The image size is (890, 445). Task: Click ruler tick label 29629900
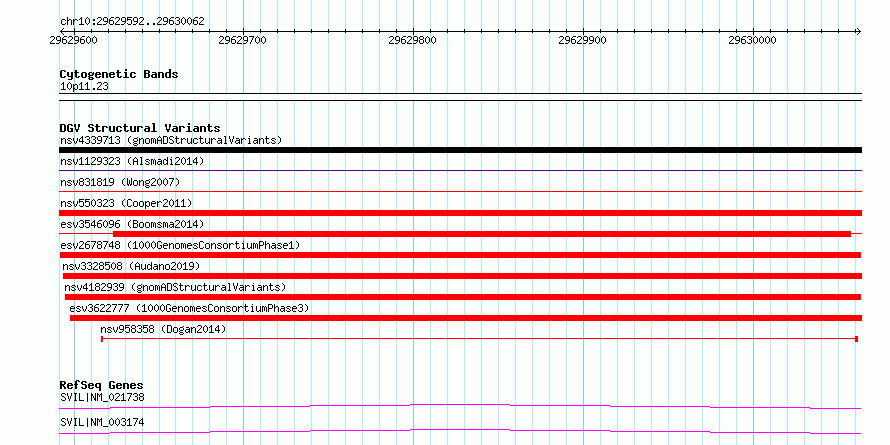pos(582,40)
